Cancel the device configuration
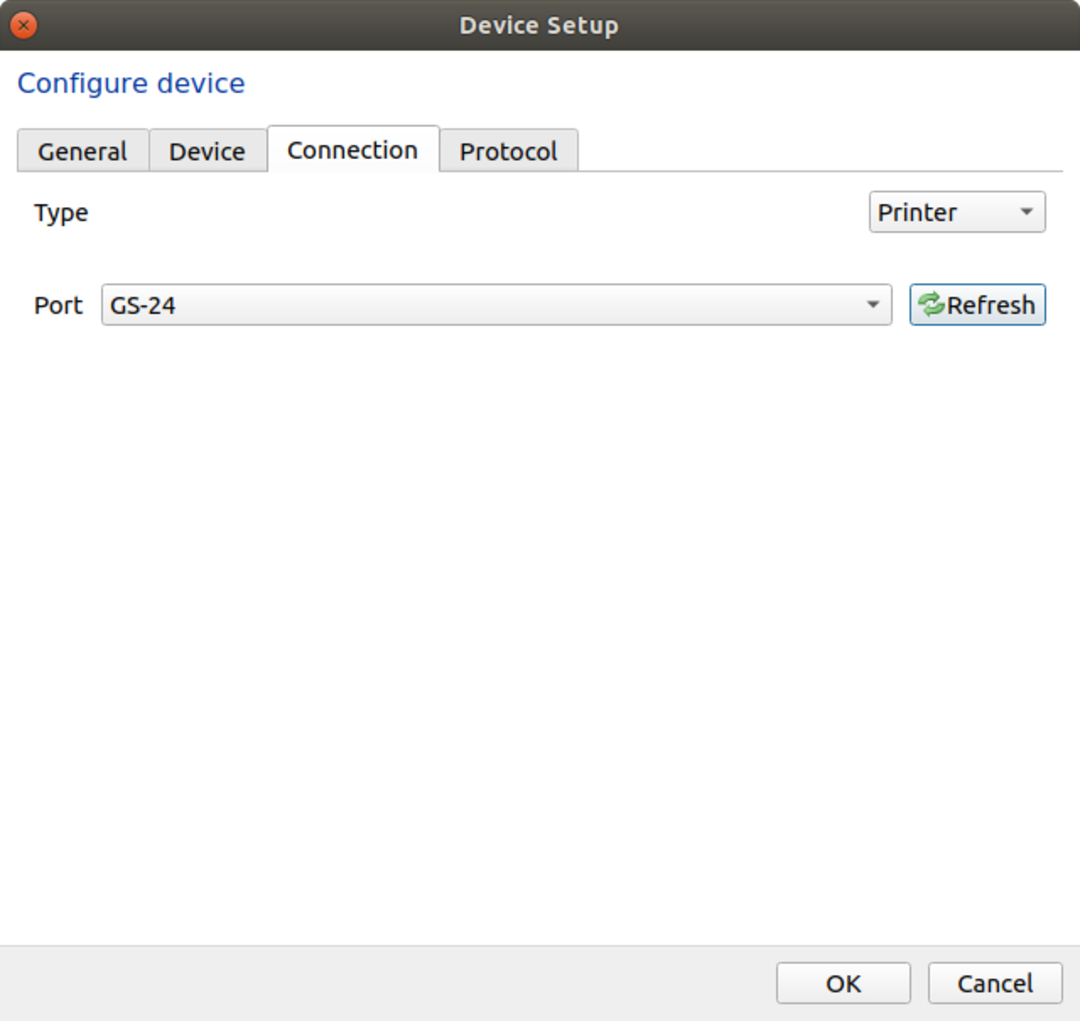1080x1021 pixels. coord(994,983)
